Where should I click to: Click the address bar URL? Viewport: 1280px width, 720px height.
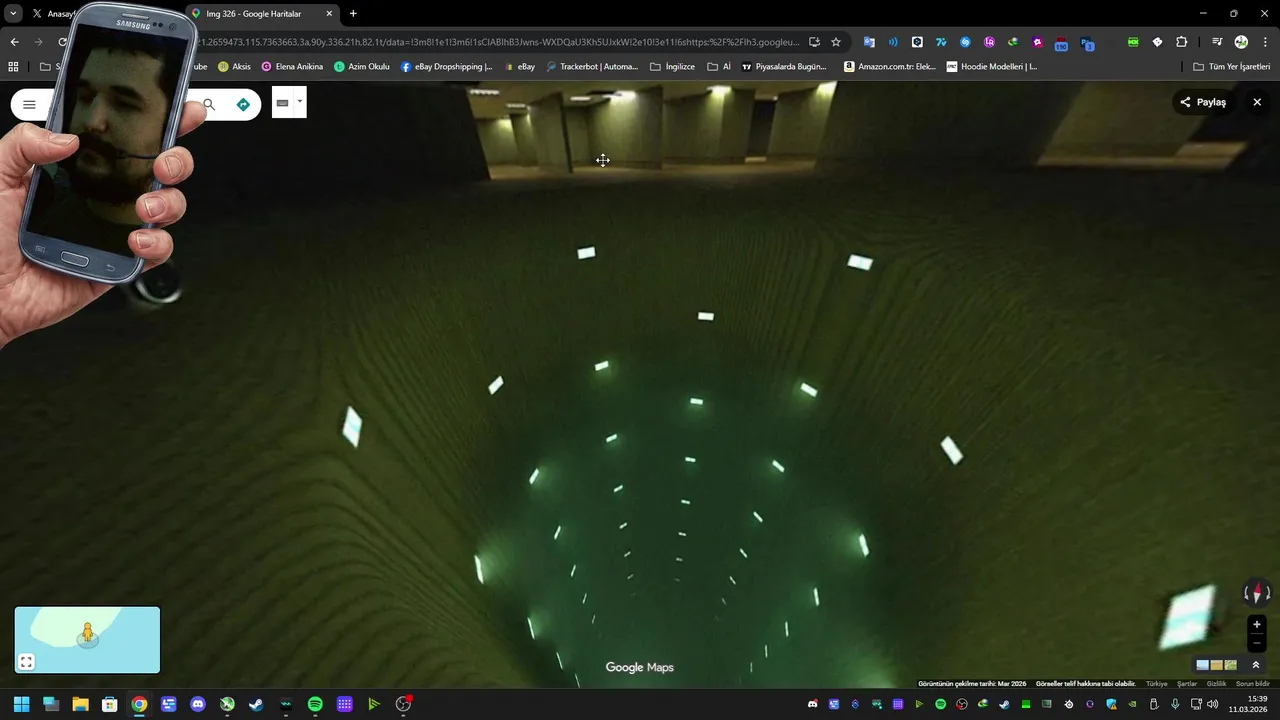(500, 42)
